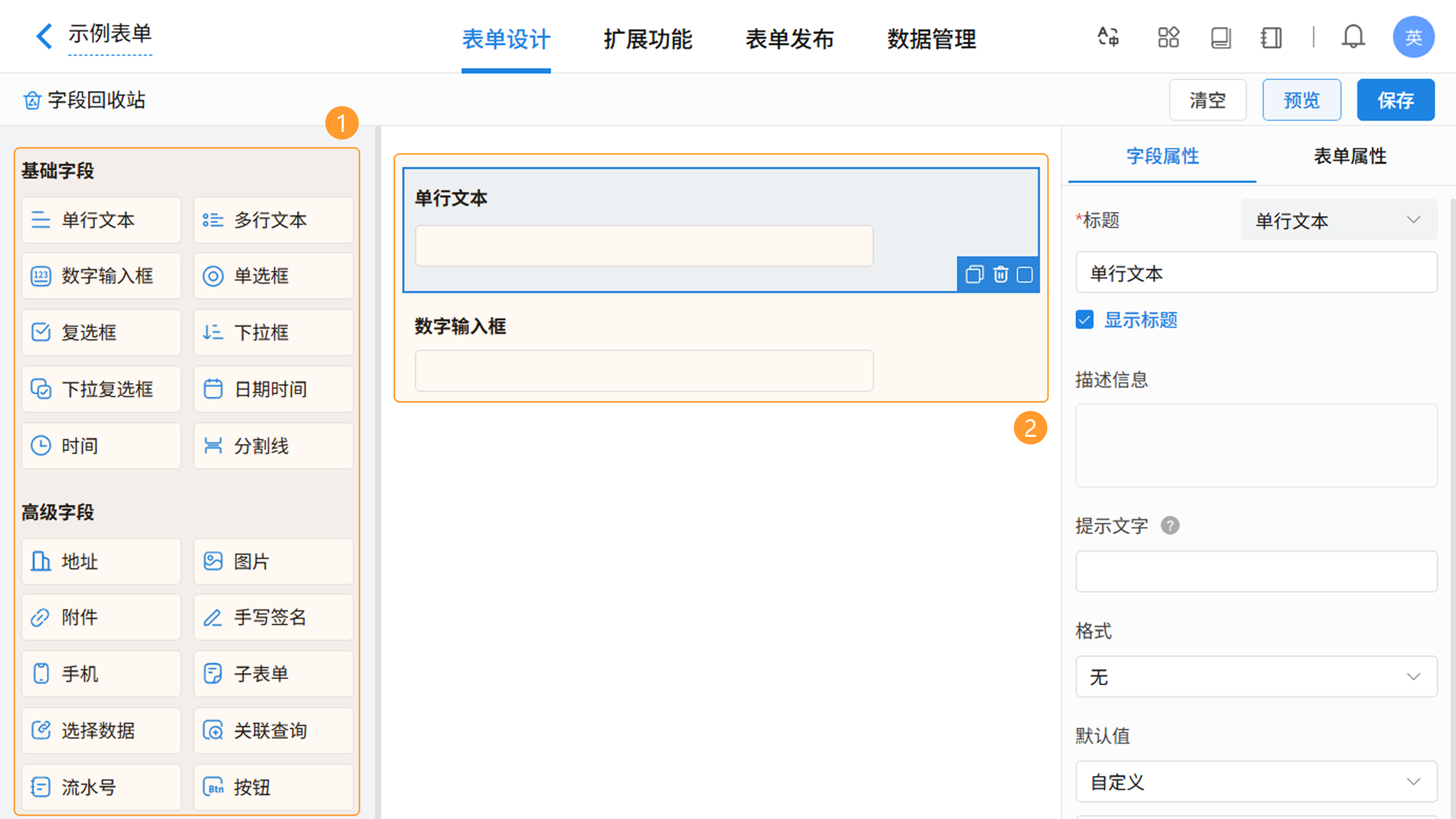This screenshot has height=819, width=1456.
Task: Click the user avatar 英
Action: (1413, 37)
